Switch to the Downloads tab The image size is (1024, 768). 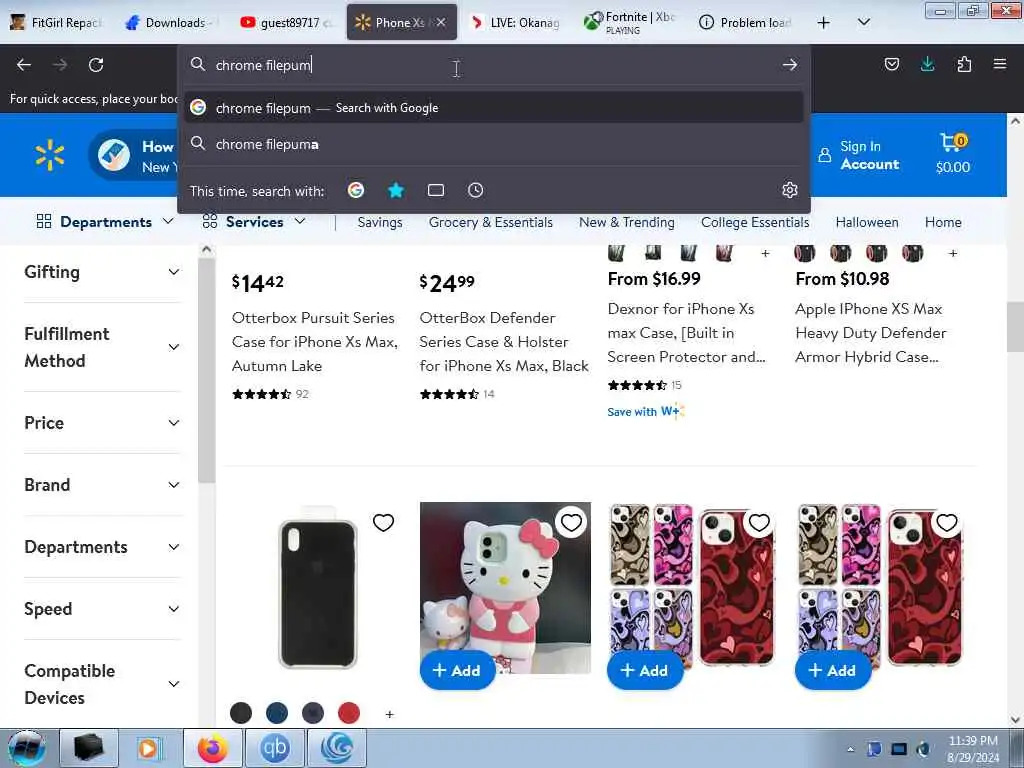click(x=172, y=22)
